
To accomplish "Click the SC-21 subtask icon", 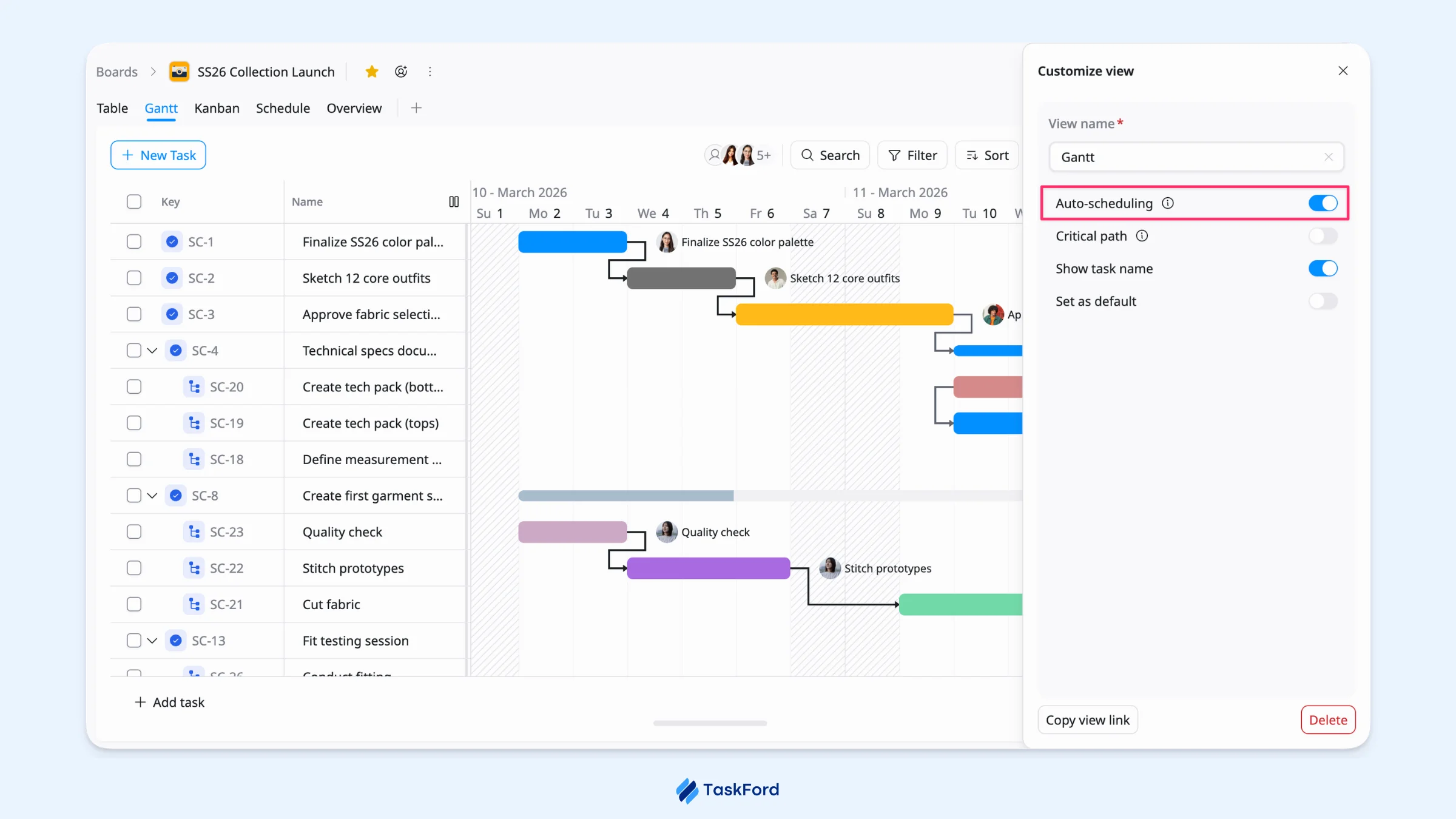I will coord(194,604).
